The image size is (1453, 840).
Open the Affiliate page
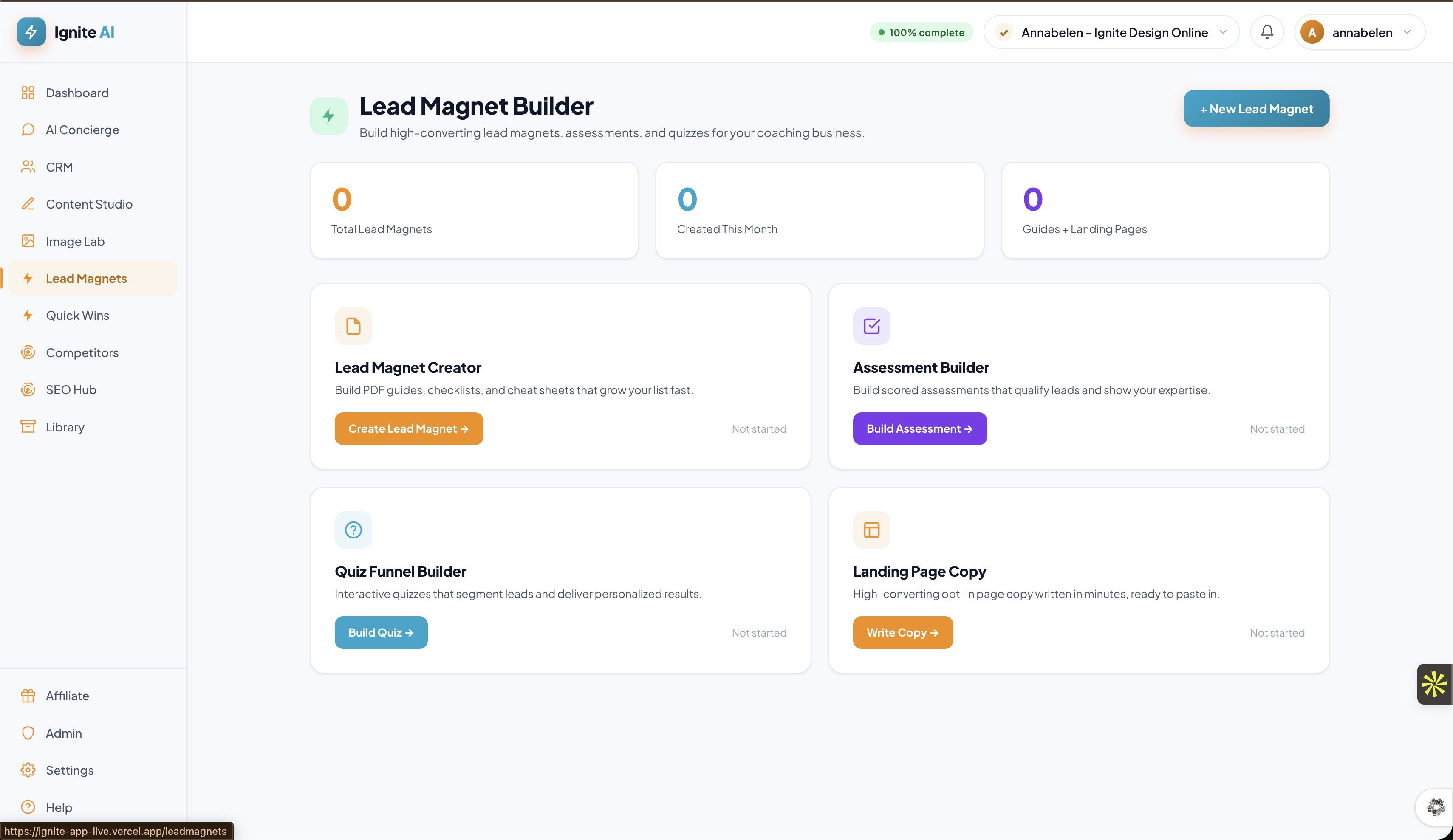(x=93, y=696)
